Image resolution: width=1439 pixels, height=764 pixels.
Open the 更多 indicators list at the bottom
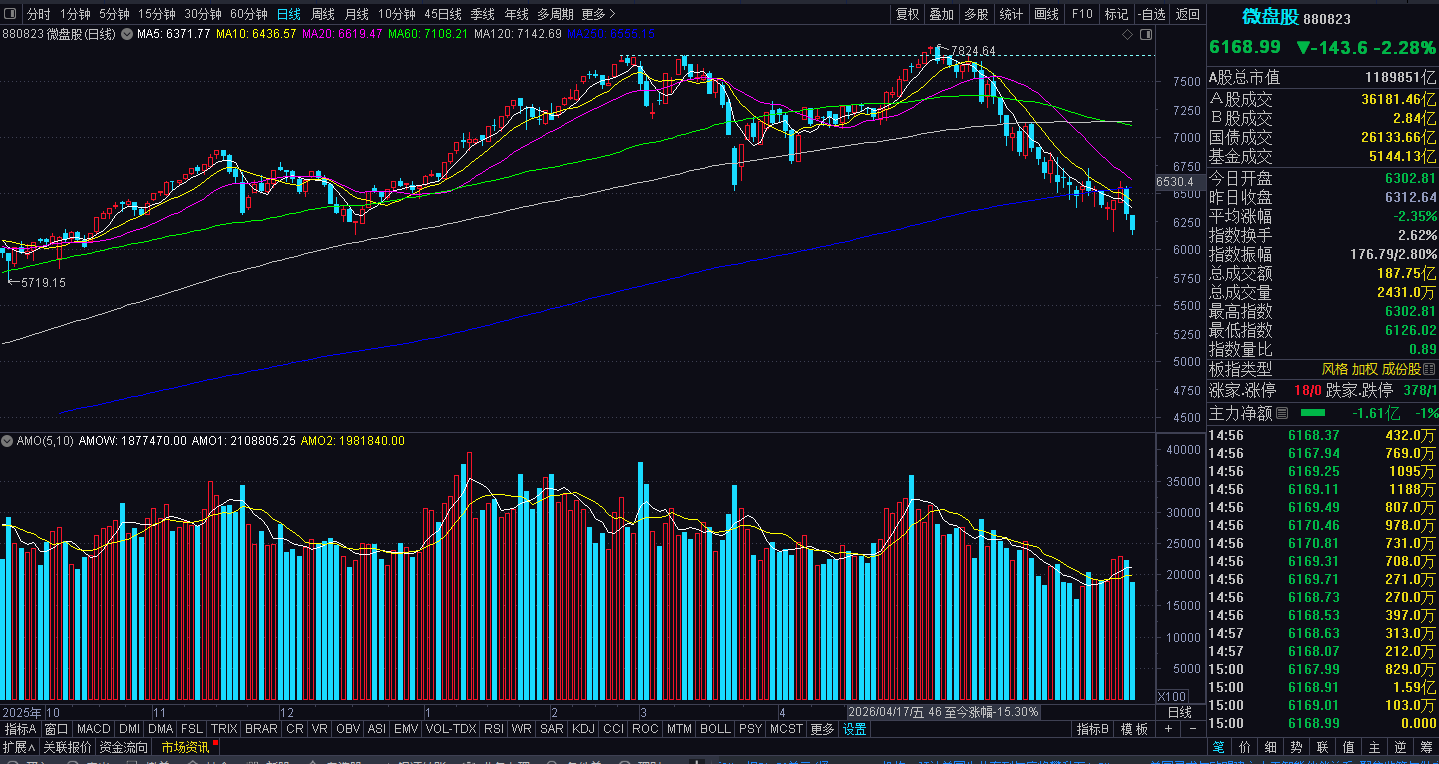click(822, 729)
